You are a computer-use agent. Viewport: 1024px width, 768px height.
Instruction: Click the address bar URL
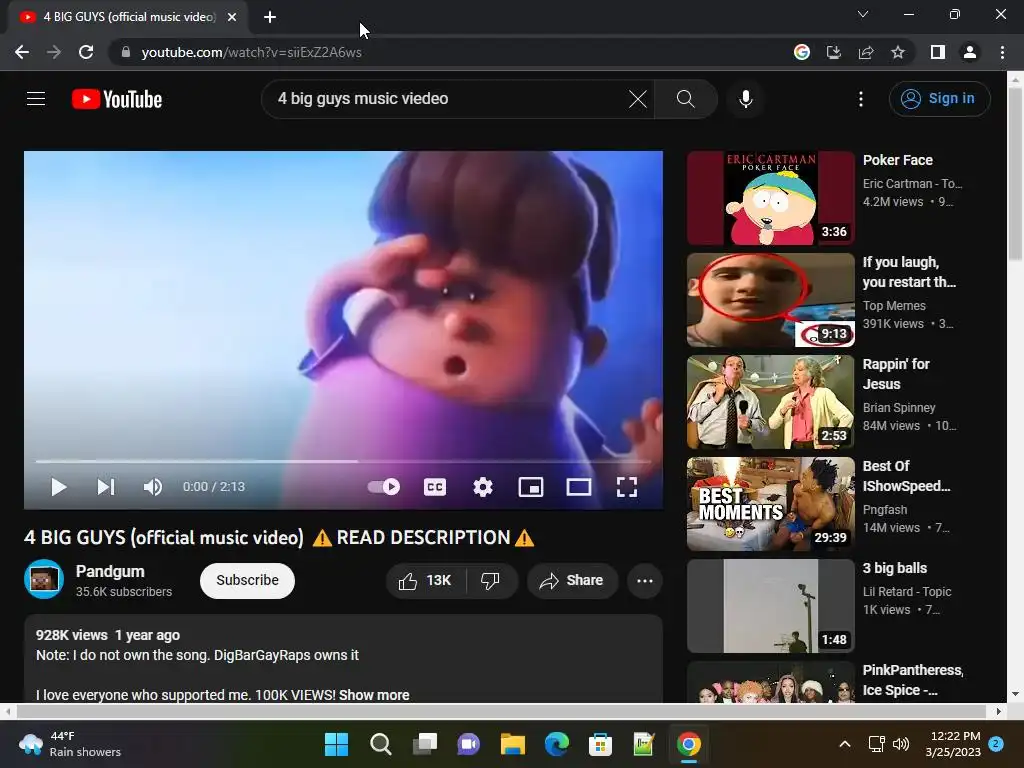[x=251, y=52]
